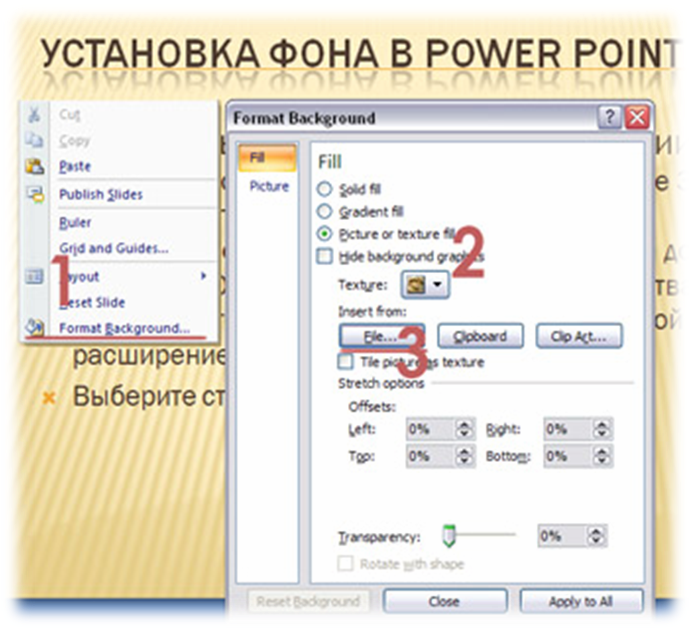The width and height of the screenshot is (690, 629).
Task: Click the Reset Background button
Action: coord(308,601)
